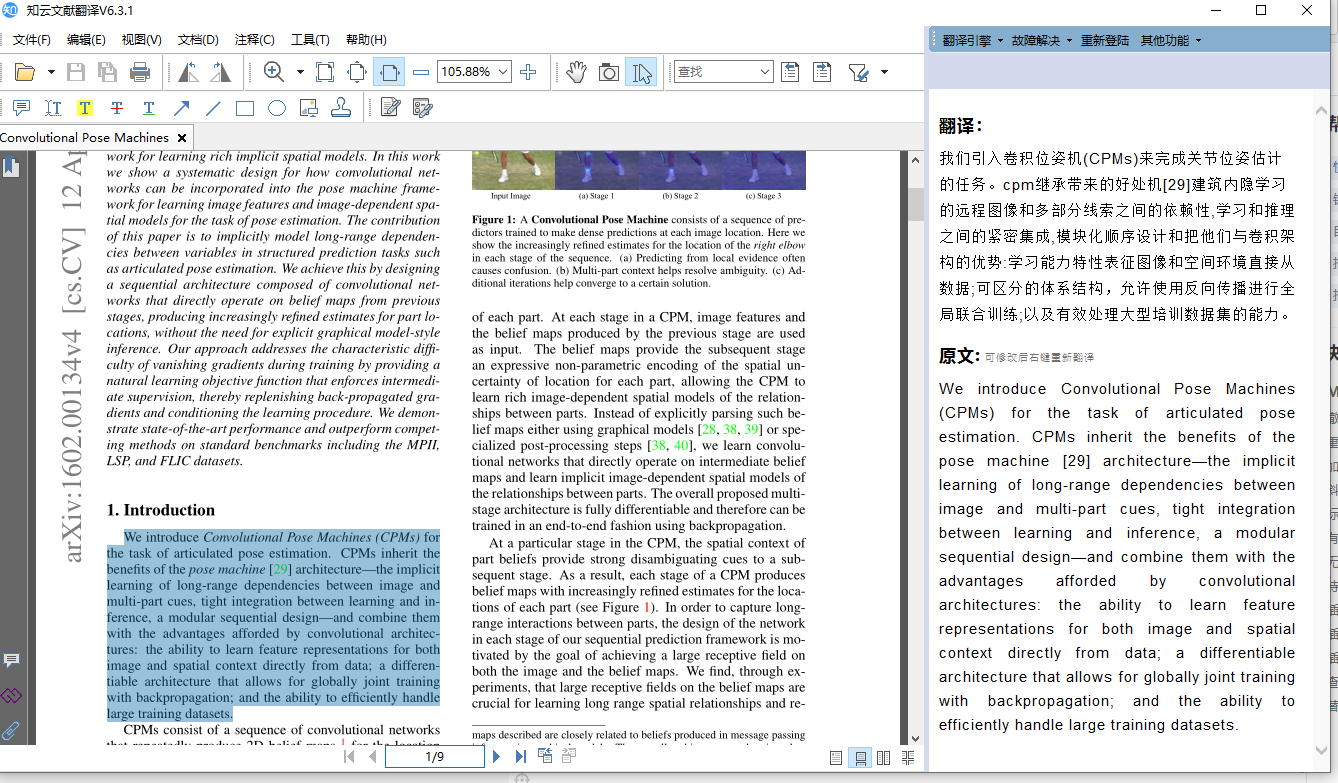
Task: Open the 文件(F) menu
Action: (x=32, y=40)
